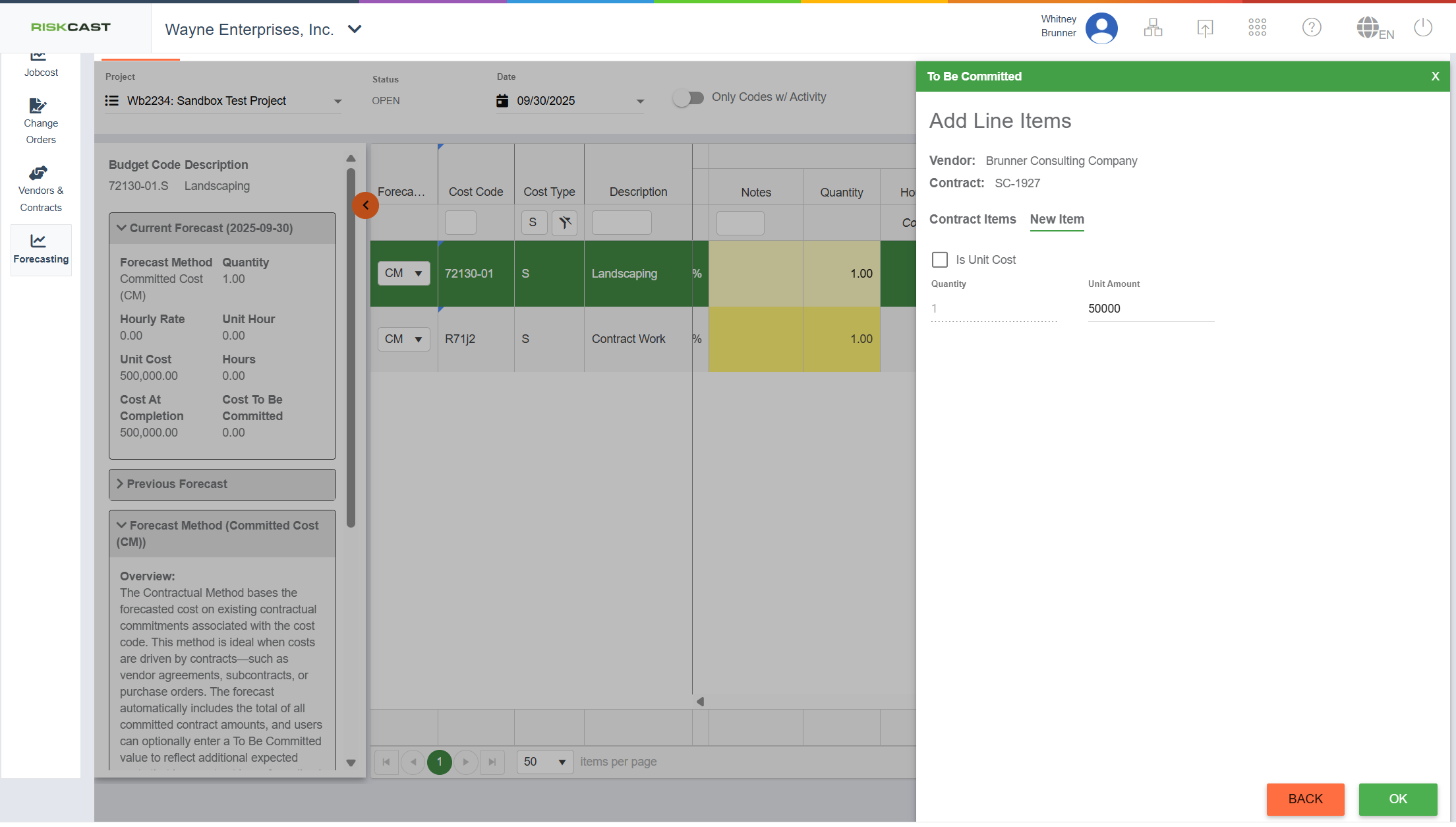
Task: Click the orange BACK button
Action: (1305, 799)
